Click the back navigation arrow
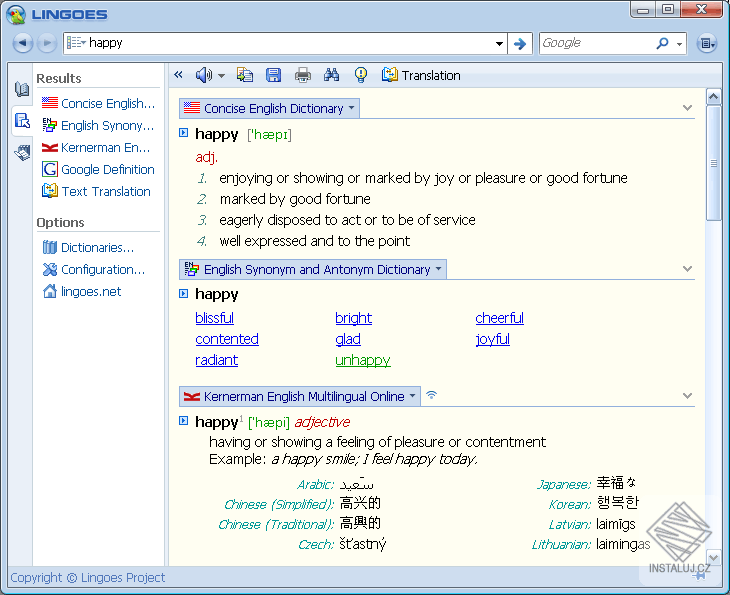This screenshot has width=730, height=595. coord(22,43)
